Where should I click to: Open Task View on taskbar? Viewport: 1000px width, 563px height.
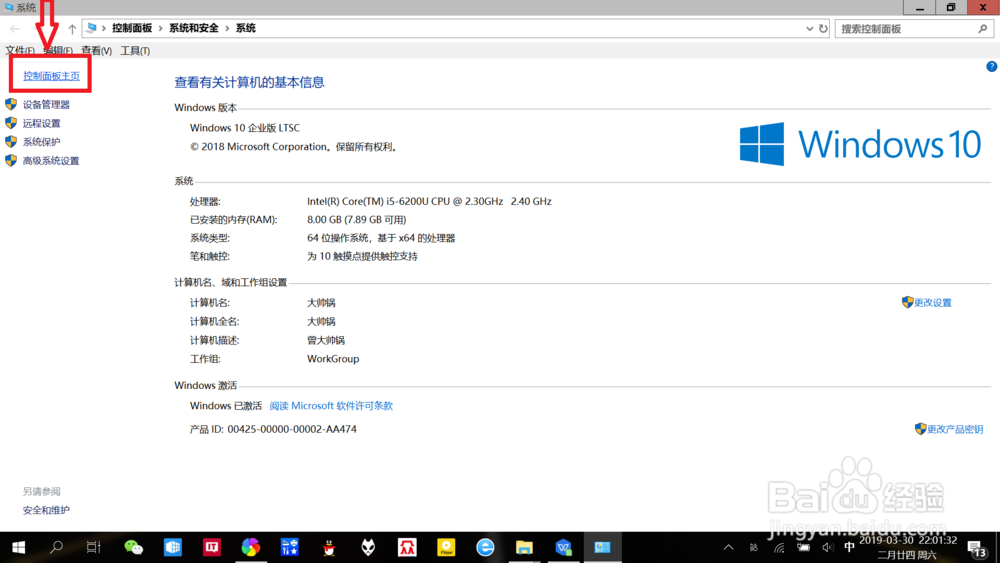[x=93, y=547]
